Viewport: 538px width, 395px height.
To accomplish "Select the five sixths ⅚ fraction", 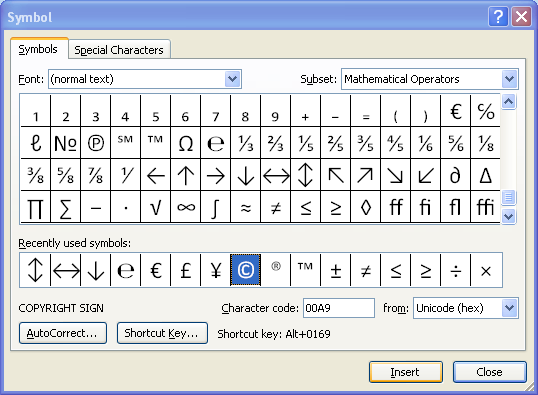I will click(456, 143).
